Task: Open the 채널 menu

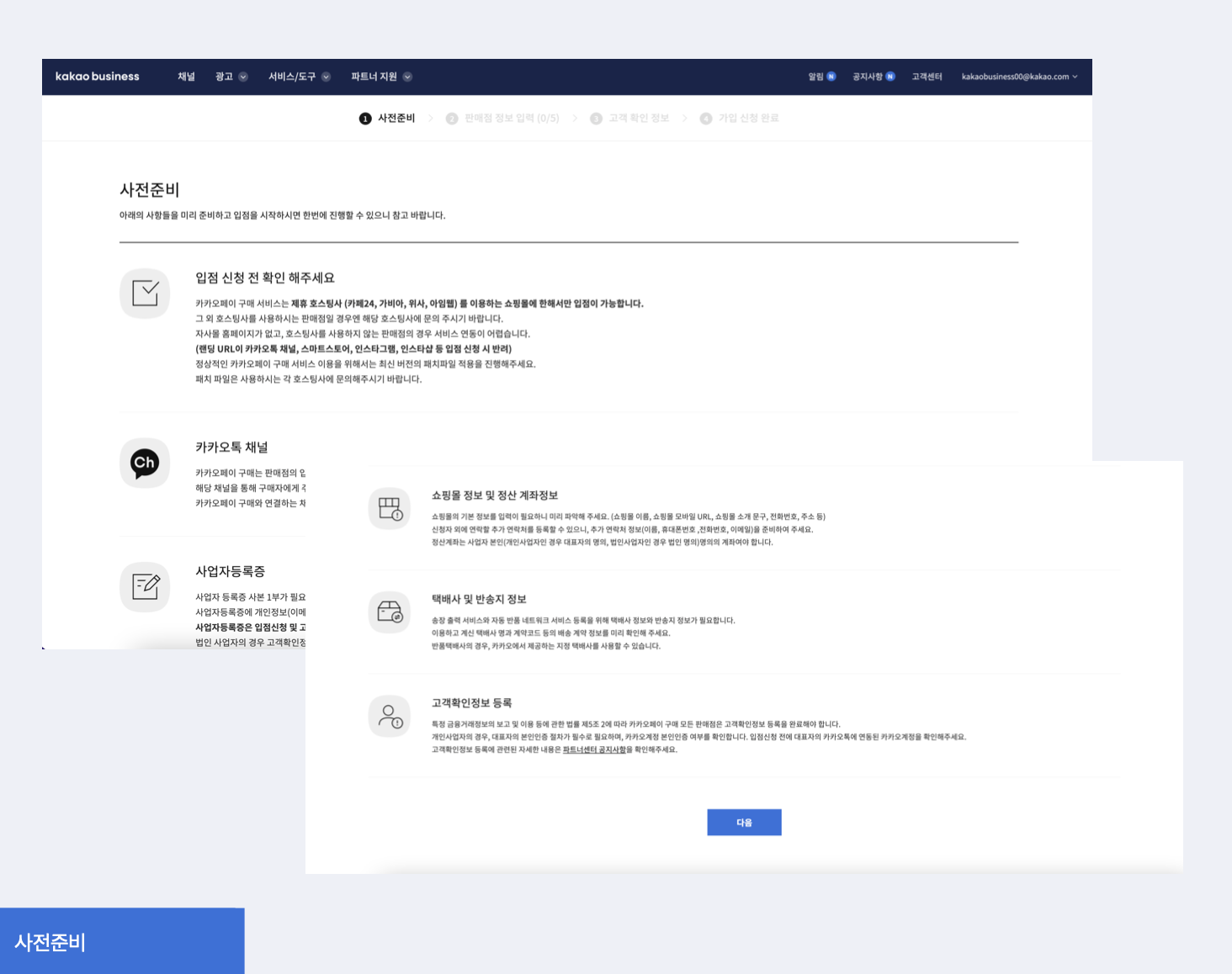Action: [x=186, y=77]
